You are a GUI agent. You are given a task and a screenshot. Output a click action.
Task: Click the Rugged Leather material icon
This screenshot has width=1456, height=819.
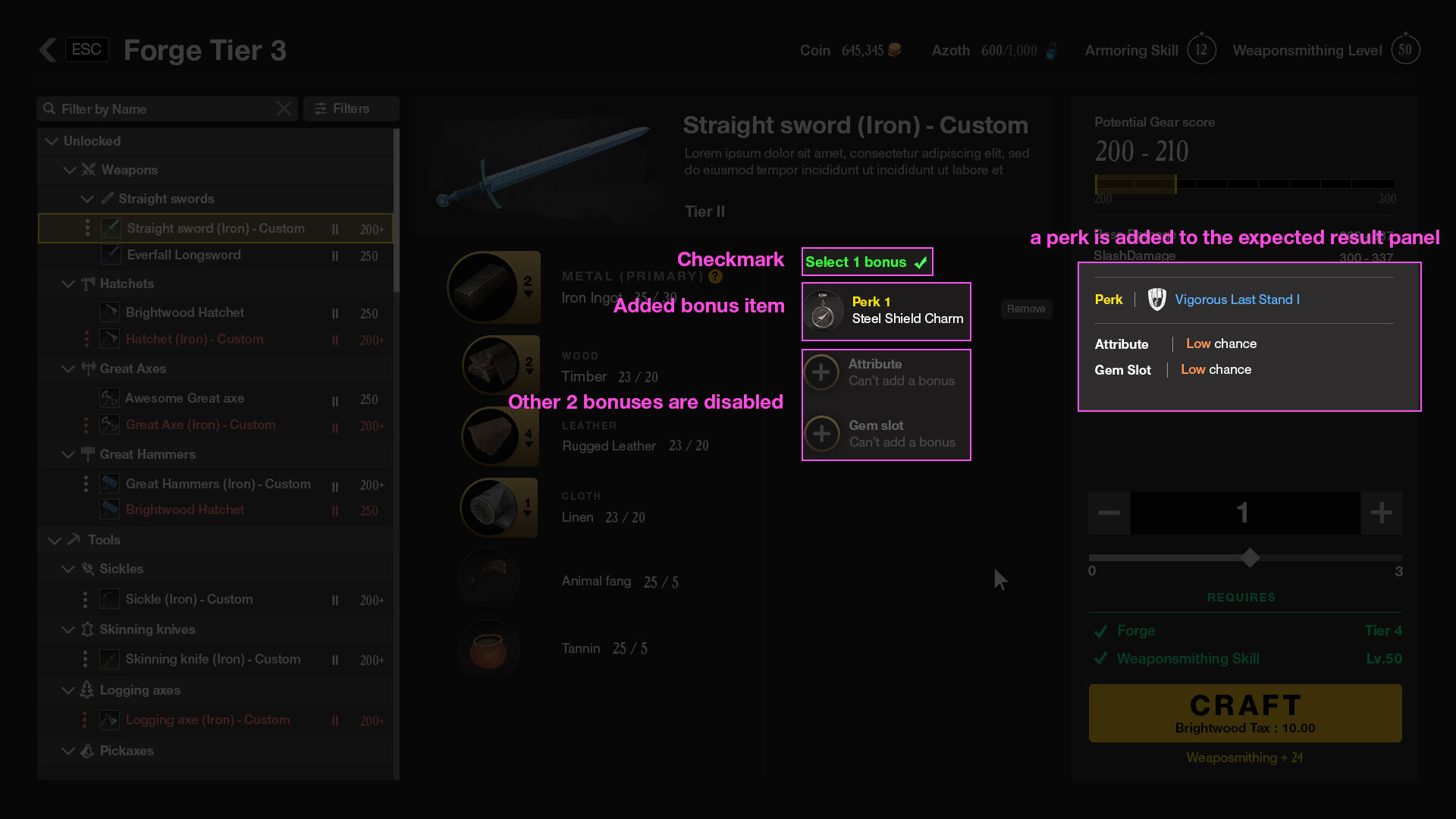[491, 435]
